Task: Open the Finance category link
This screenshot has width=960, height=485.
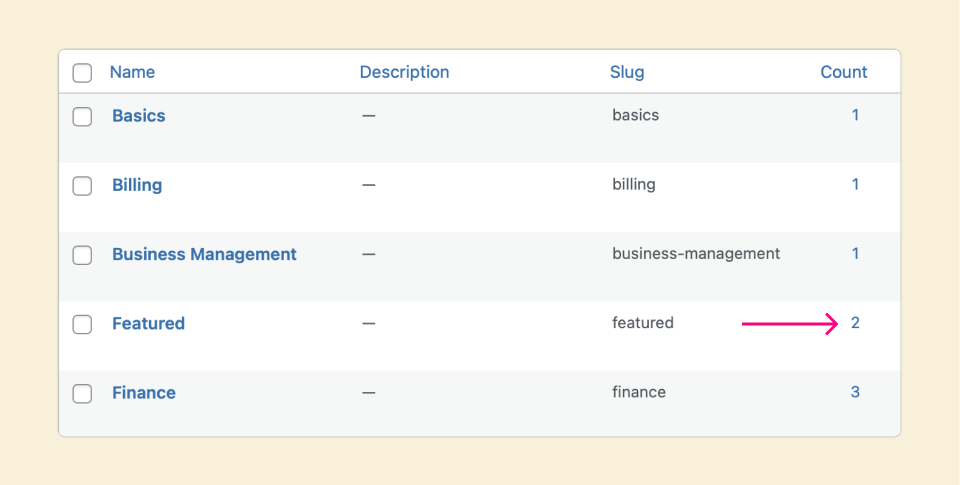Action: coord(144,393)
